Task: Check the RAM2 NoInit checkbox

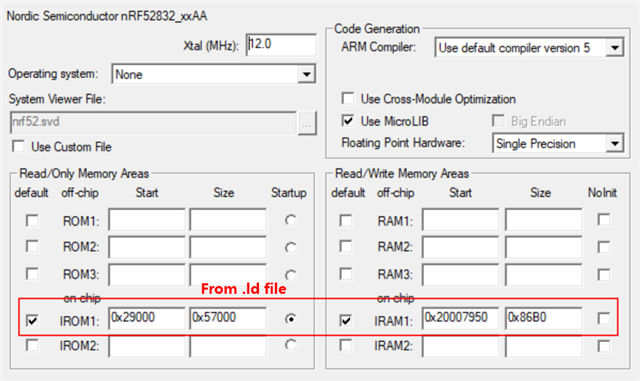Action: point(604,247)
